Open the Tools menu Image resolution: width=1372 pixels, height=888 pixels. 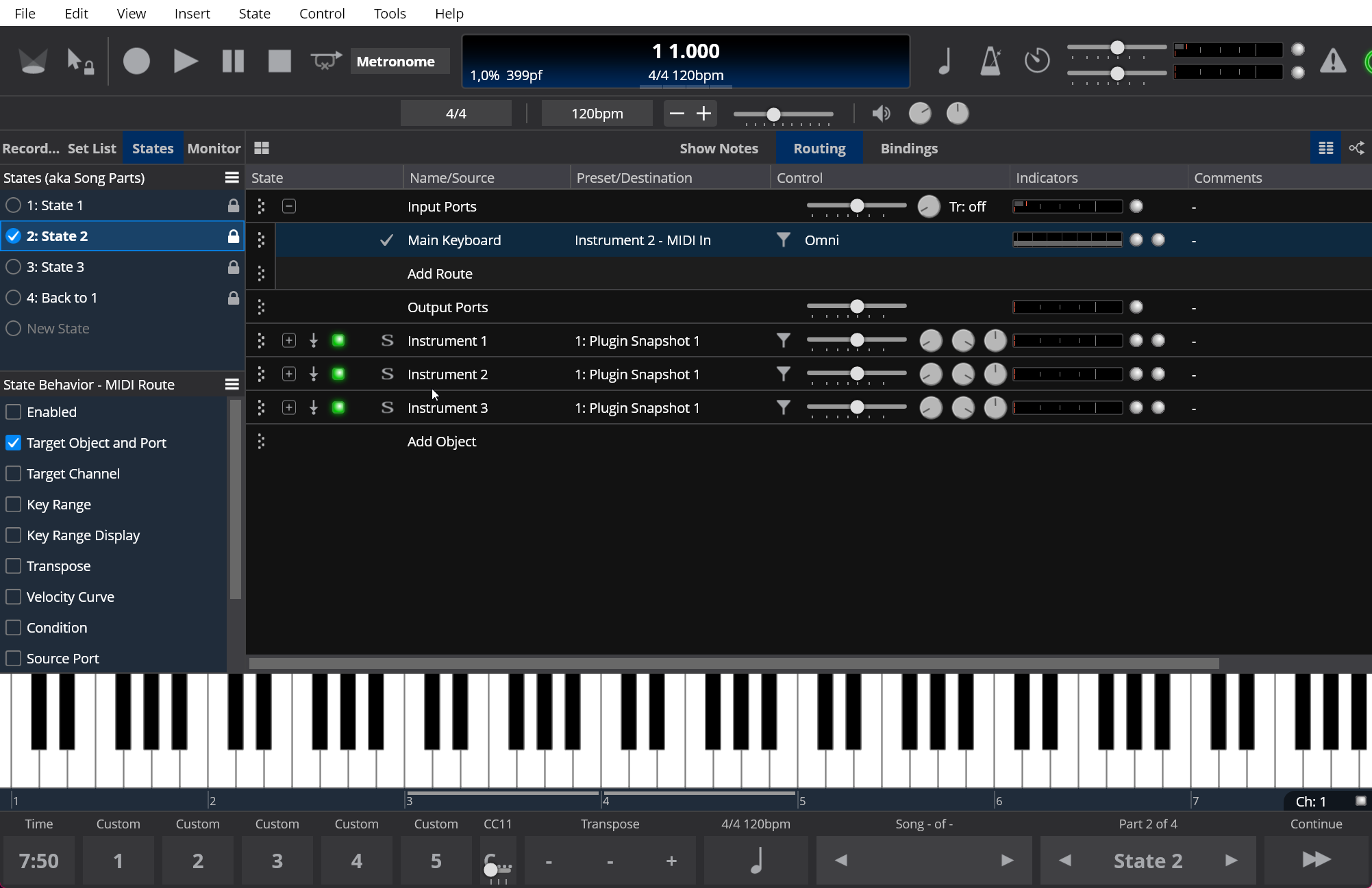point(389,13)
